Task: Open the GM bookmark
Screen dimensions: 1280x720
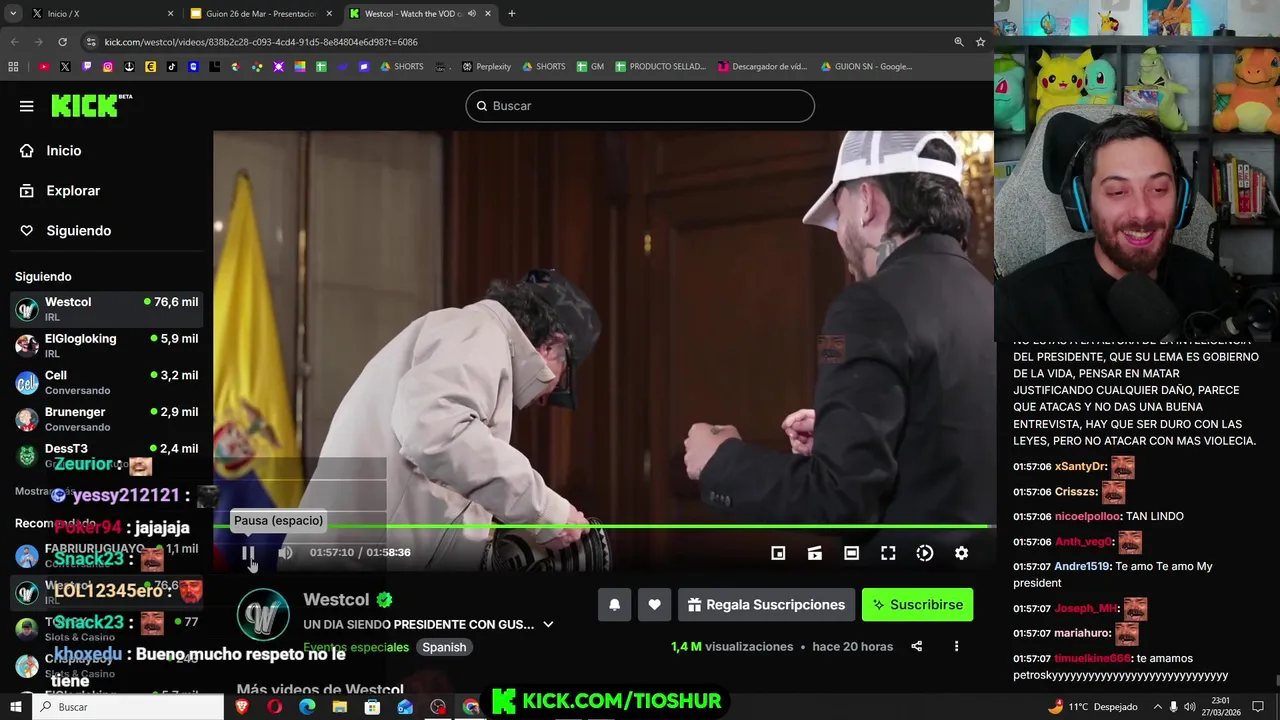Action: point(590,67)
